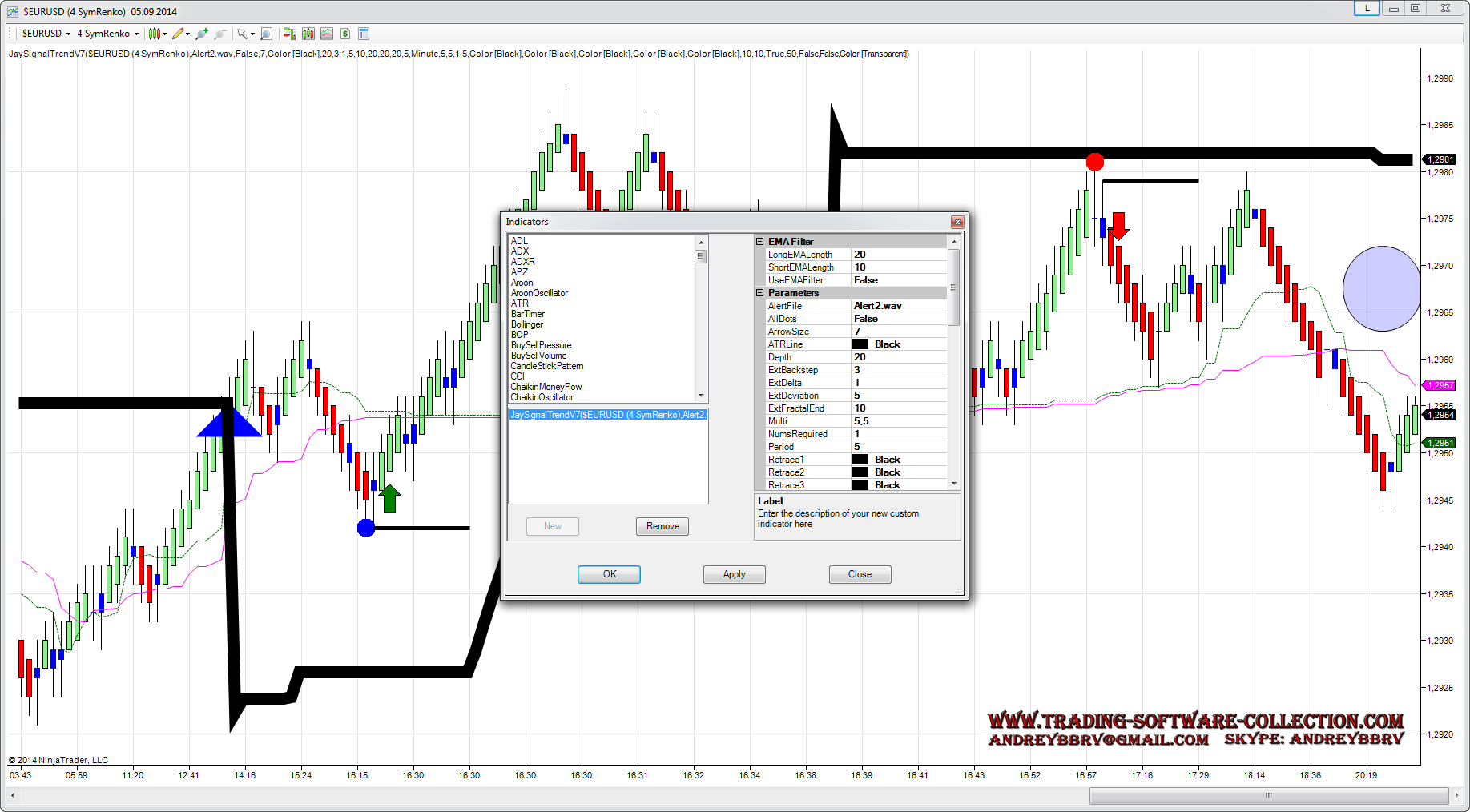1470x812 pixels.
Task: Click the green dollar strategies icon
Action: (x=345, y=34)
